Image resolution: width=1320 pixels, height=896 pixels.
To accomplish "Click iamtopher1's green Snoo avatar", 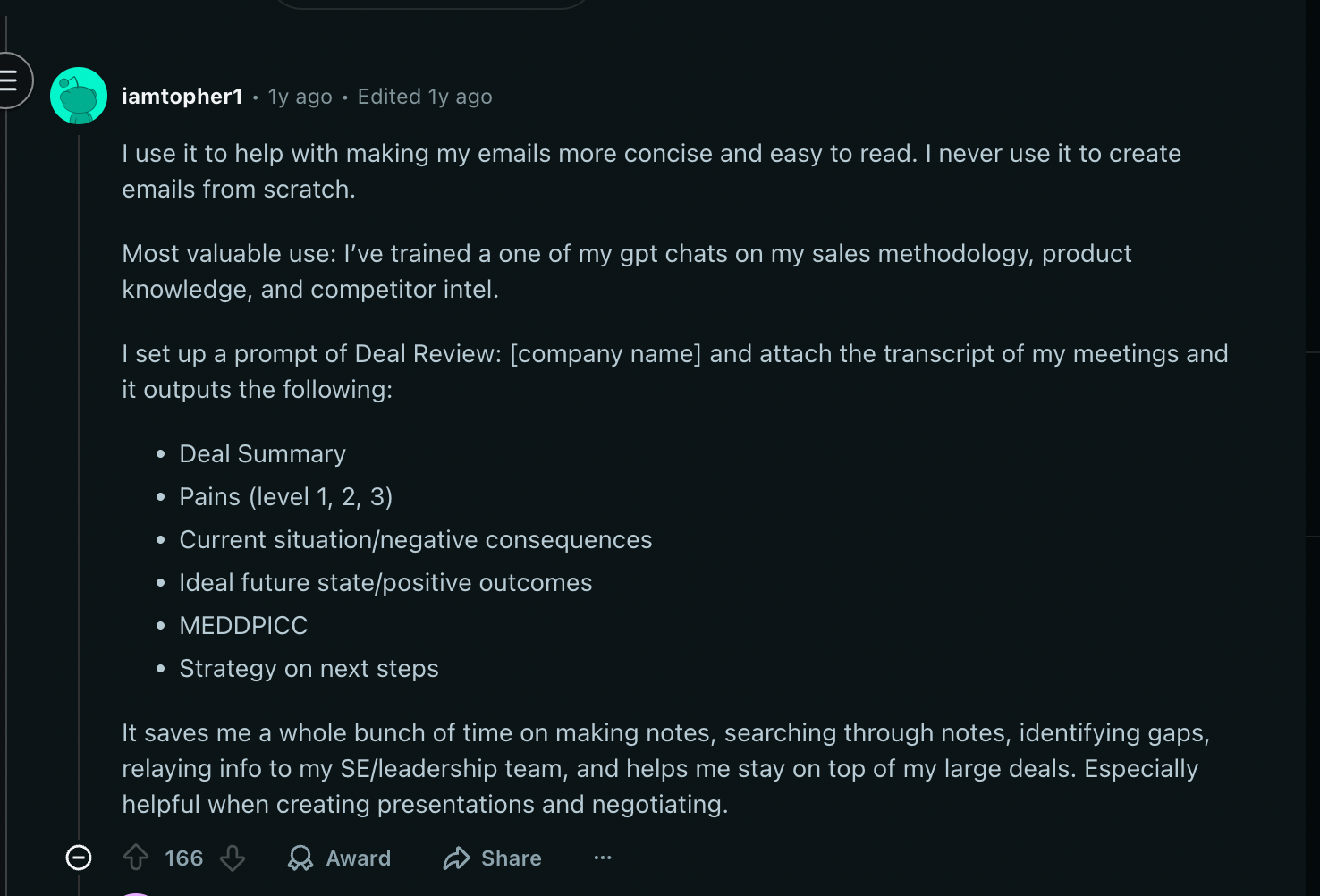I will tap(79, 95).
